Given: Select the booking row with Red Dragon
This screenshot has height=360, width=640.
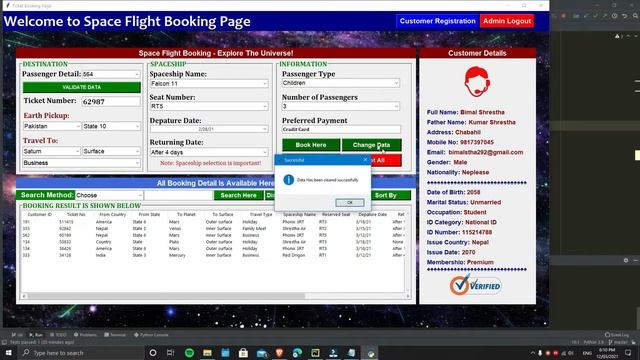Looking at the screenshot, I should click(213, 255).
